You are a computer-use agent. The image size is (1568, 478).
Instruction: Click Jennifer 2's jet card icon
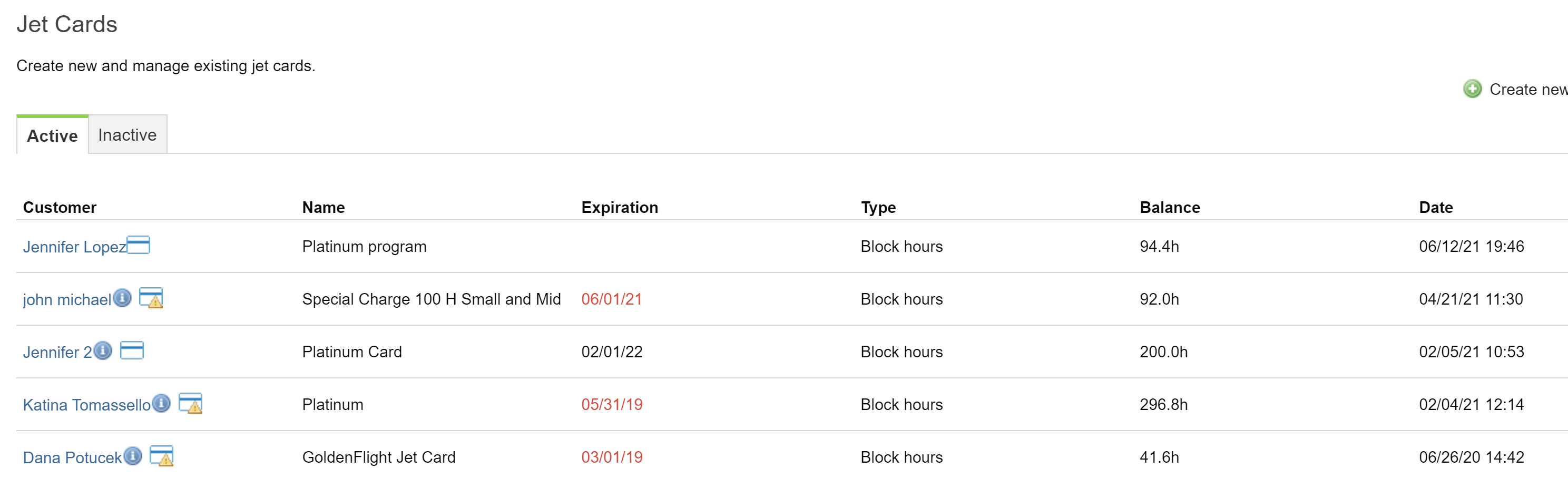[132, 350]
